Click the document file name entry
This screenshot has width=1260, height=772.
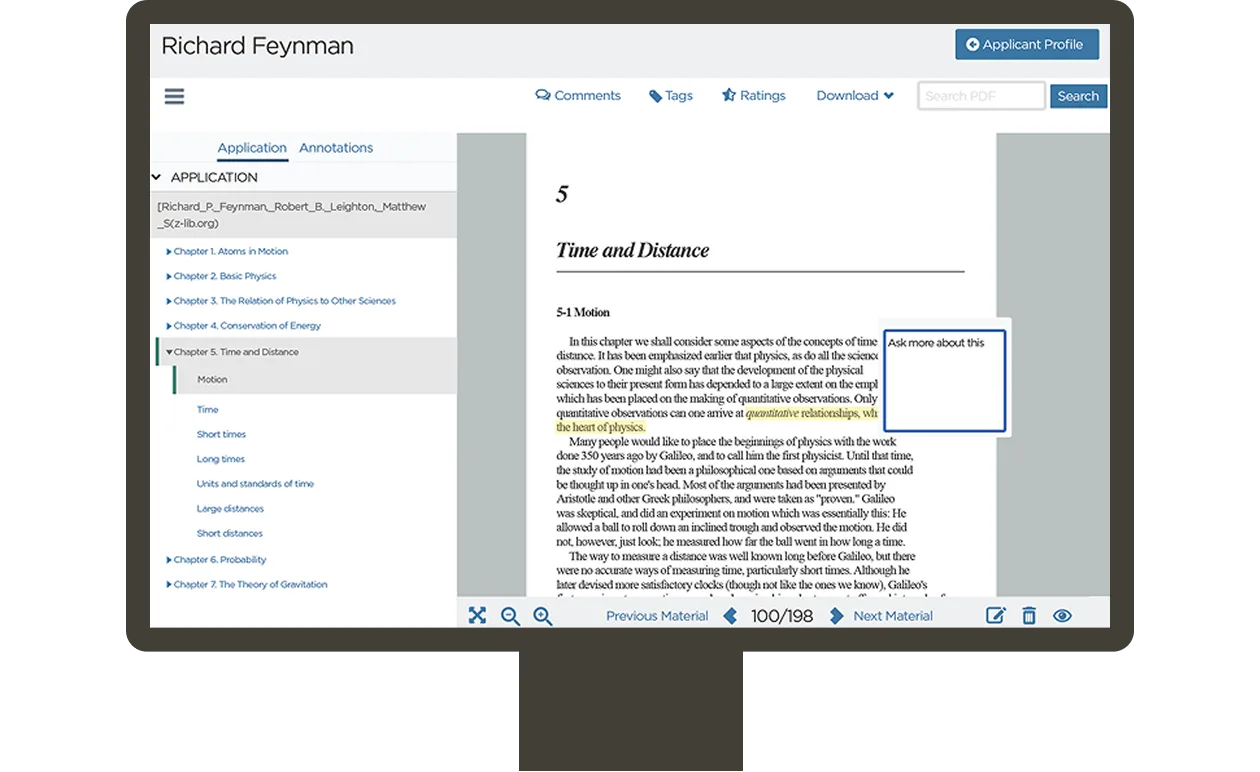pos(303,215)
